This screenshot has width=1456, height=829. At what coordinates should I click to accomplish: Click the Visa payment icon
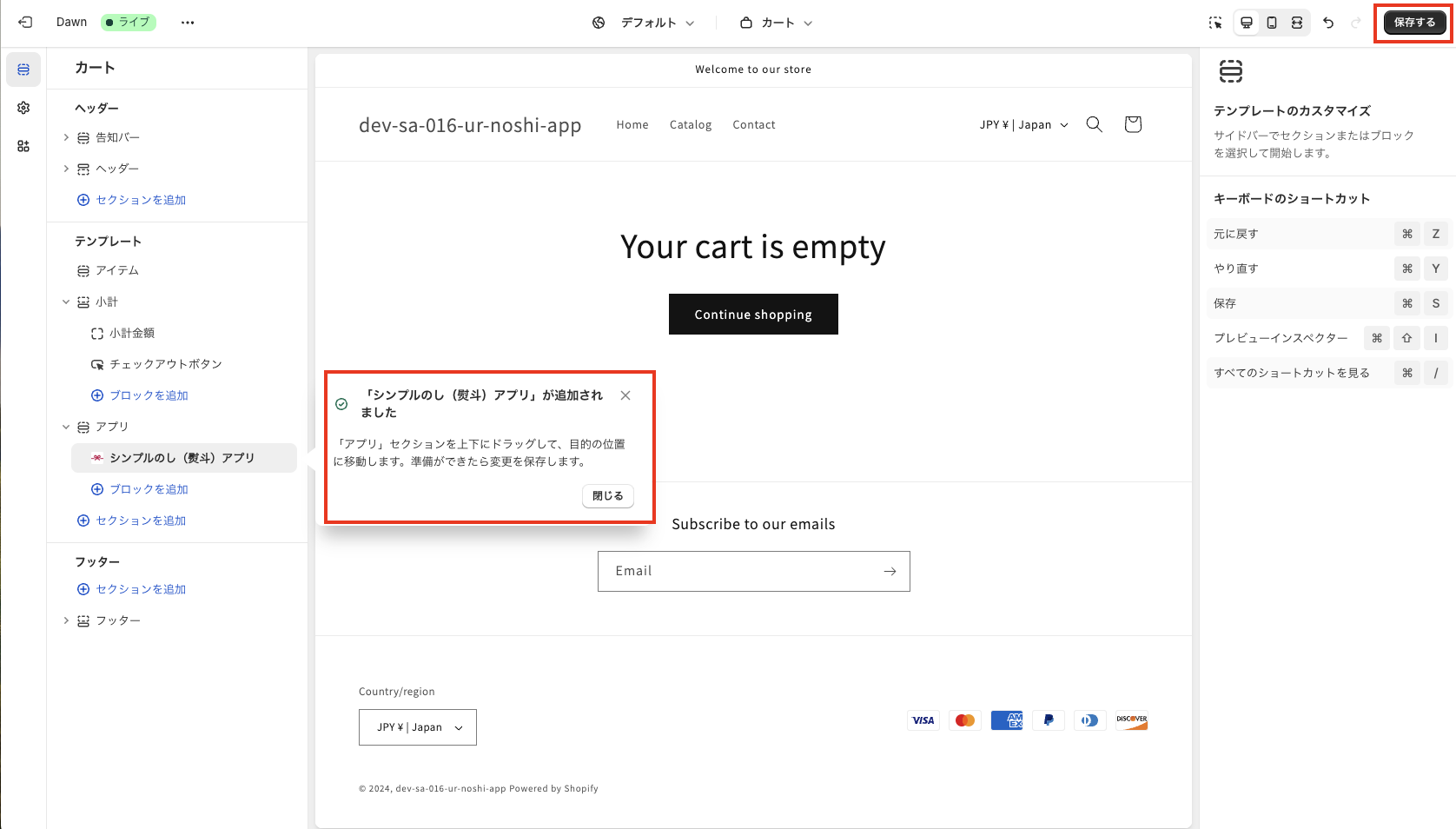[x=923, y=720]
